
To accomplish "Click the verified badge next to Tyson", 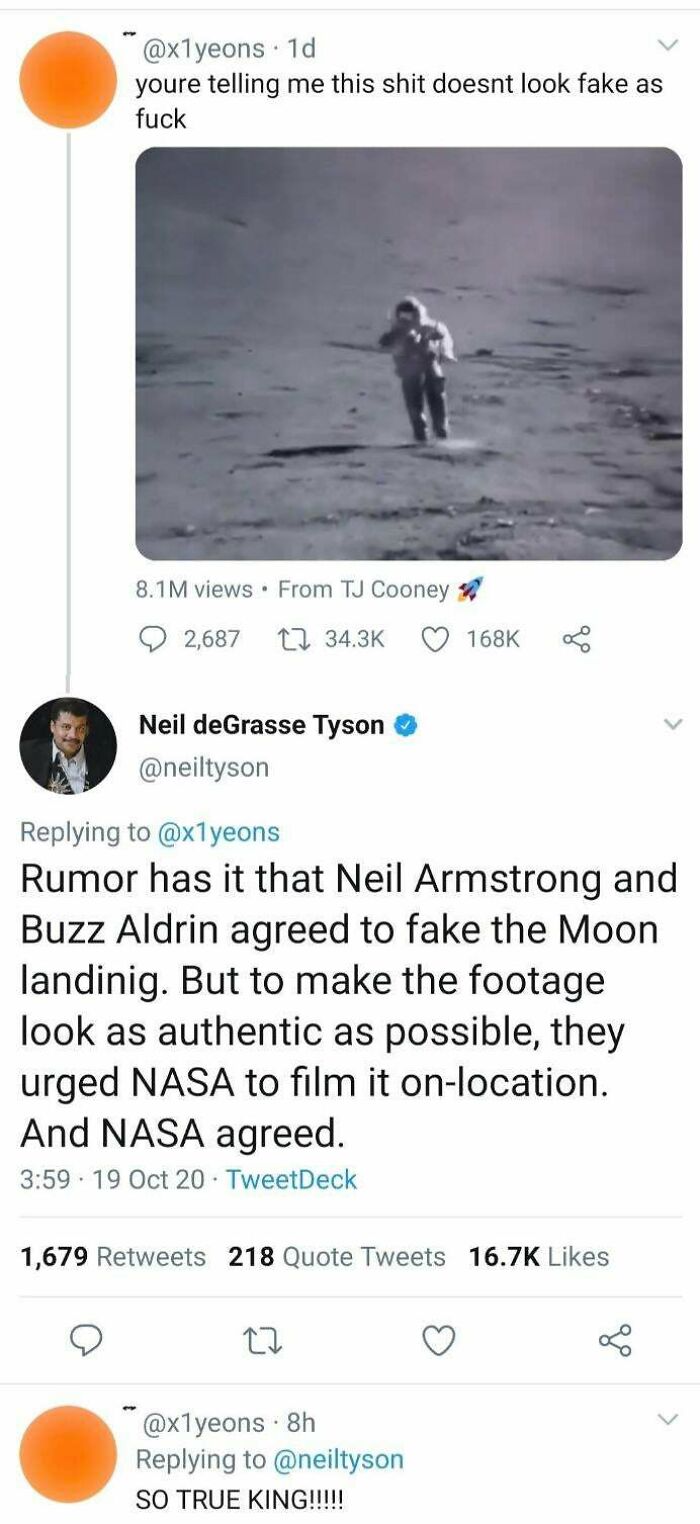I will pos(405,726).
